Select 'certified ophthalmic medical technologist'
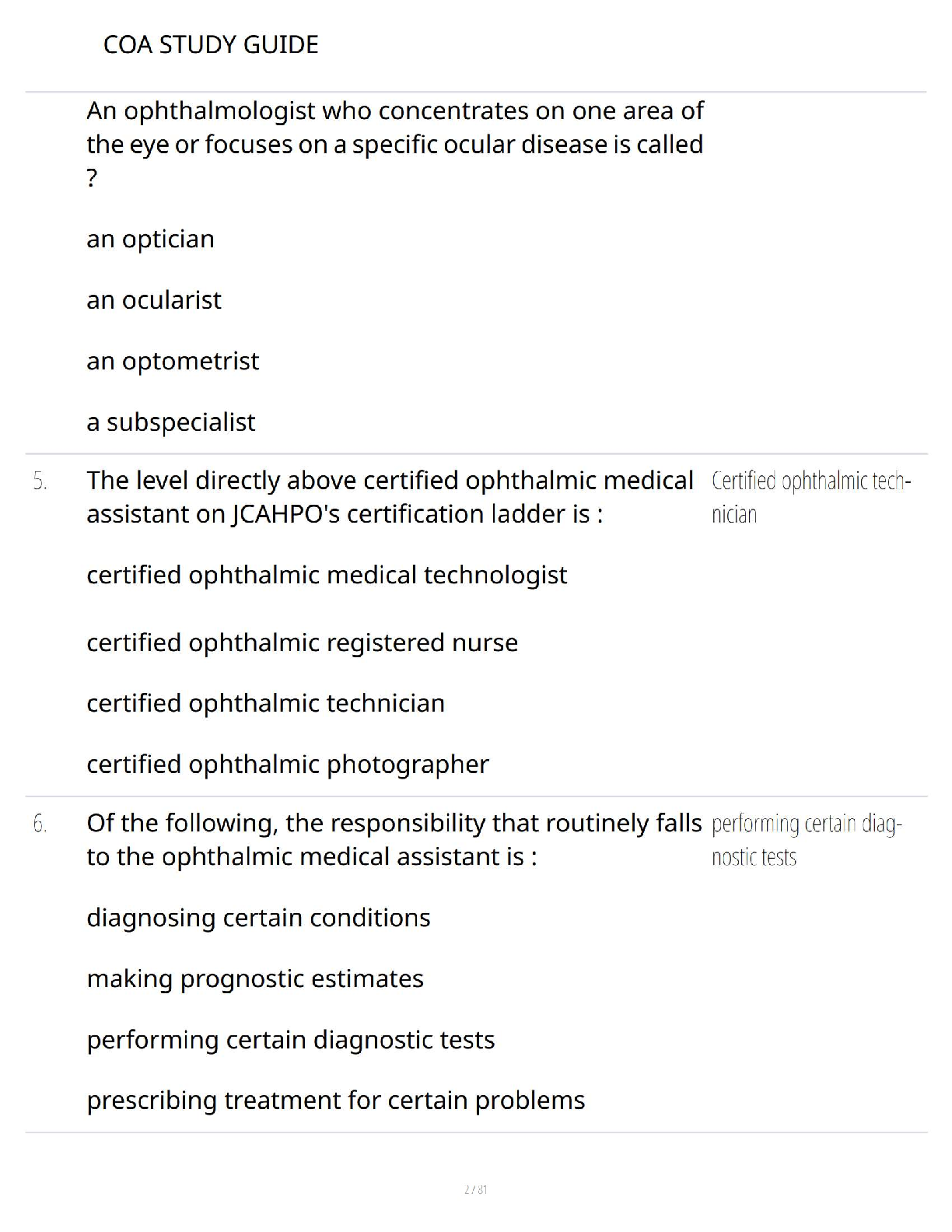 coord(327,575)
